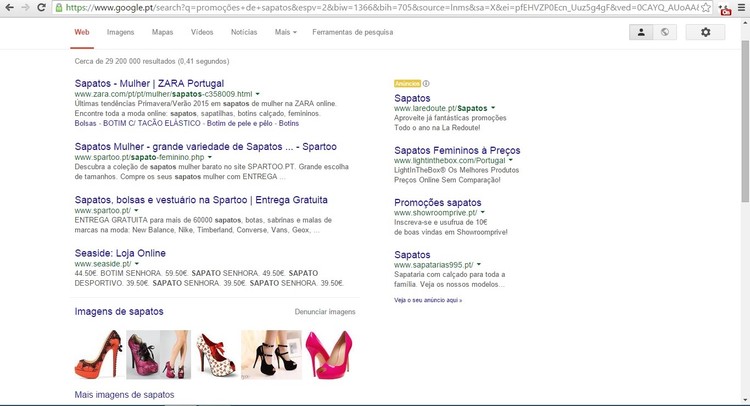Expand zara.com URL dropdown arrow
750x406 pixels.
click(257, 94)
